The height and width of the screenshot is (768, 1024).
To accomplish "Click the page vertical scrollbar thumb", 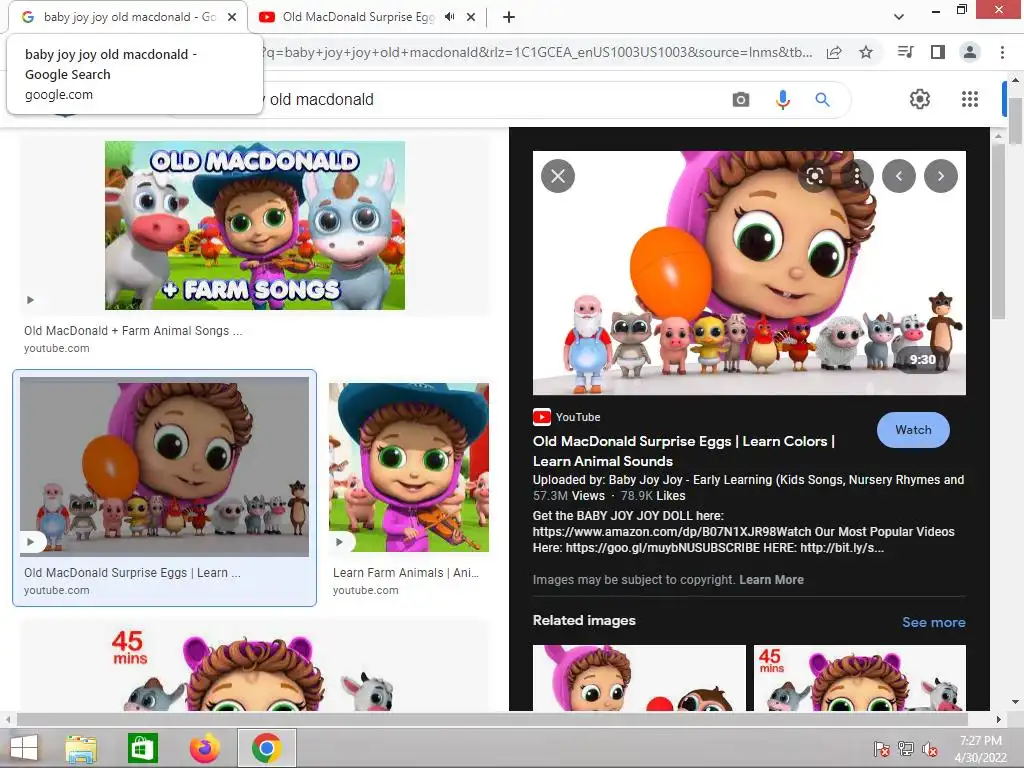I will click(x=1015, y=121).
